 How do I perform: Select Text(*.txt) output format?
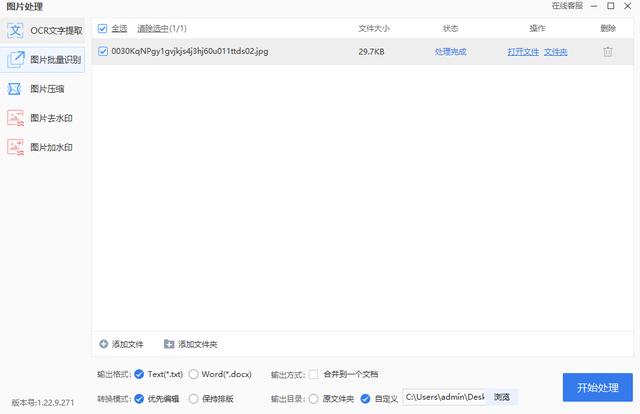[139, 374]
